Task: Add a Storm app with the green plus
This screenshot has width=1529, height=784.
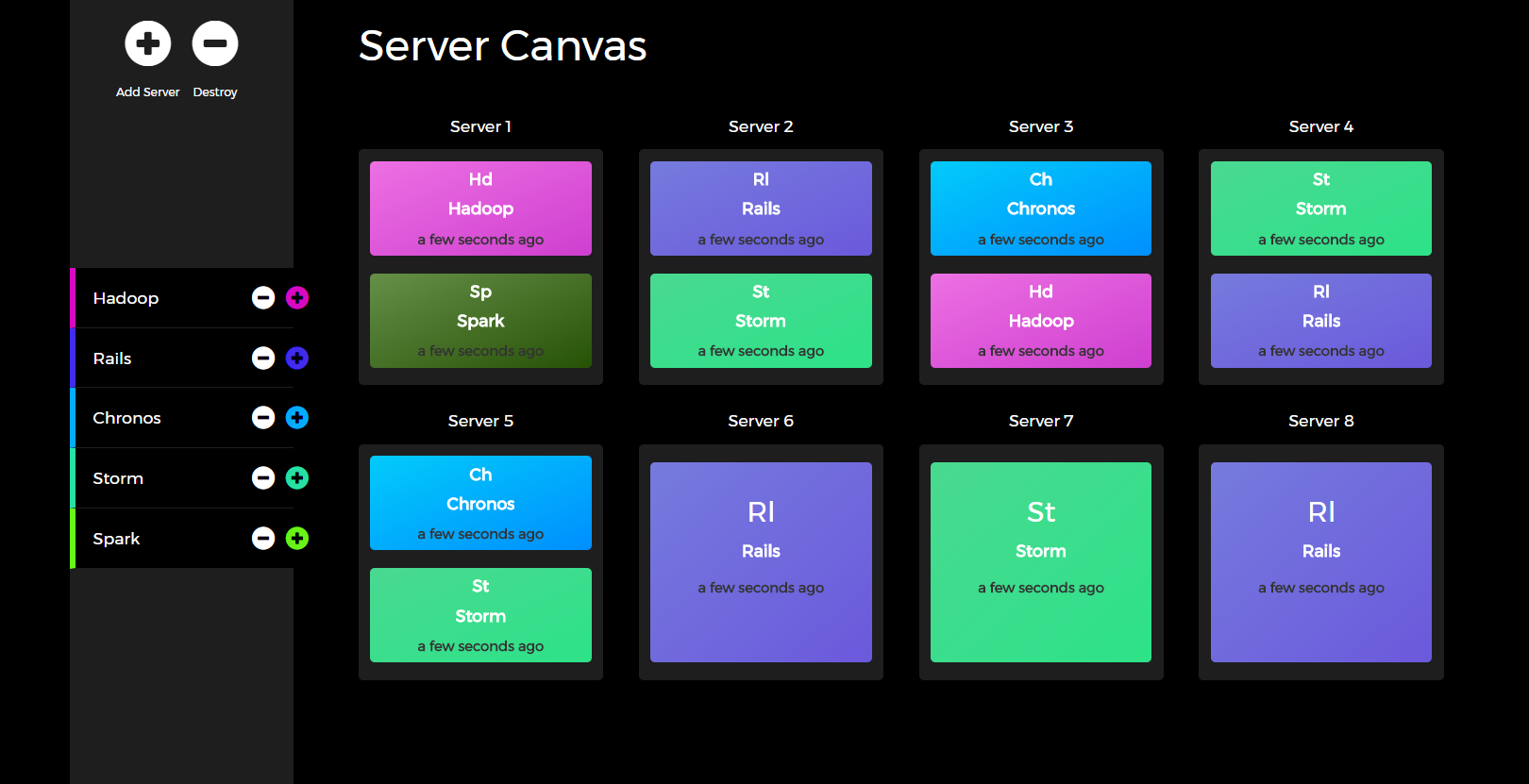Action: click(297, 478)
